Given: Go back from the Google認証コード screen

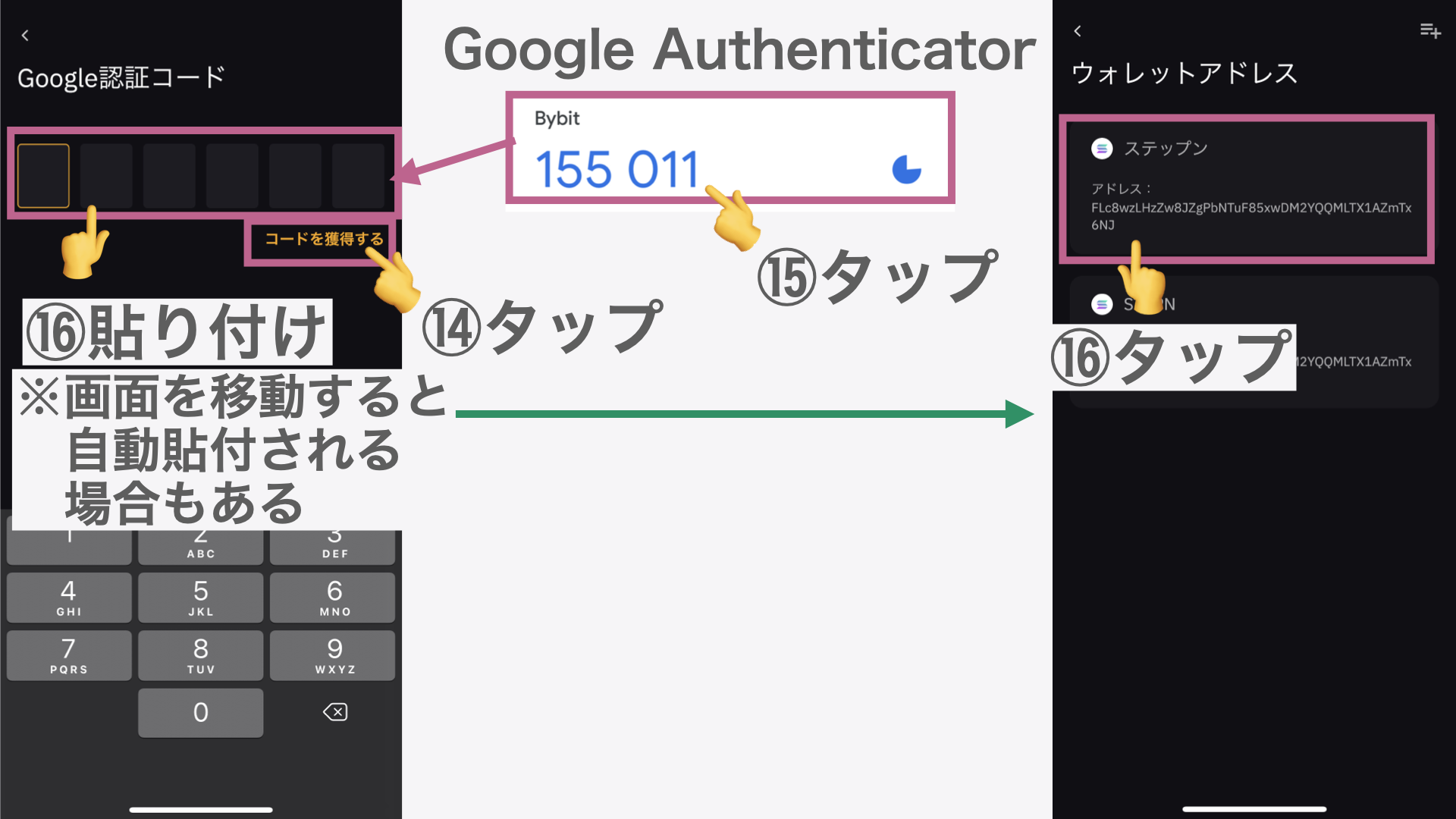Looking at the screenshot, I should pyautogui.click(x=25, y=35).
